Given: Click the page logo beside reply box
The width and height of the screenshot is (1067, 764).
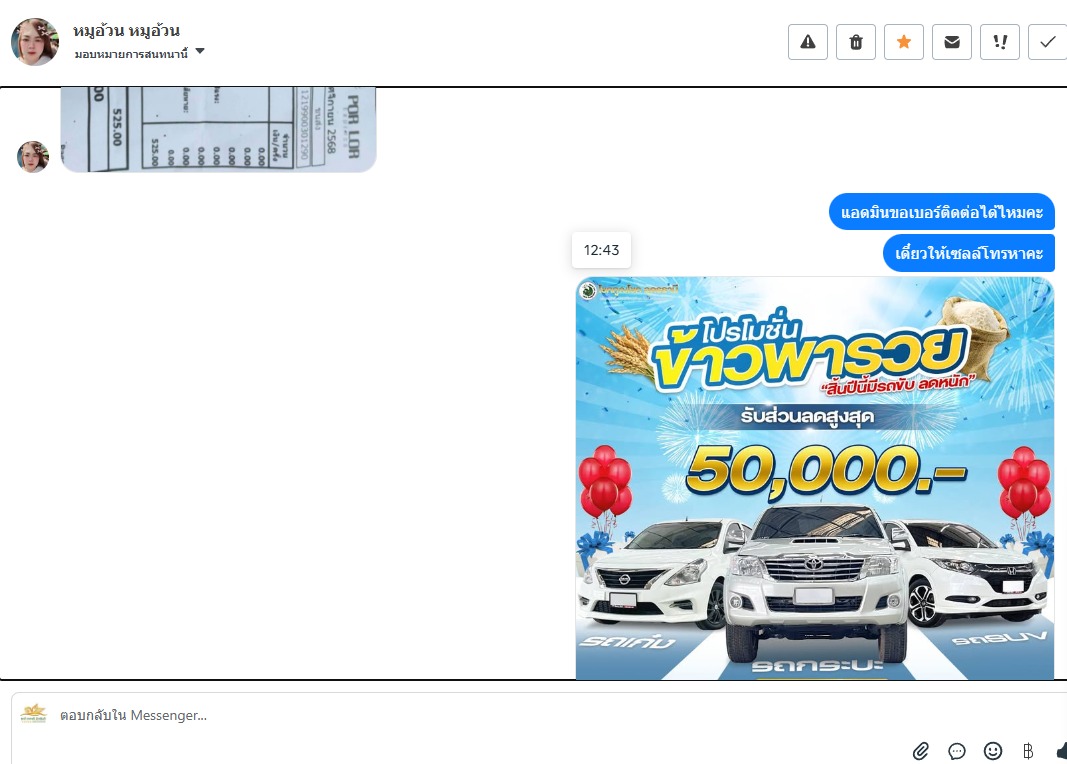Looking at the screenshot, I should coord(33,714).
